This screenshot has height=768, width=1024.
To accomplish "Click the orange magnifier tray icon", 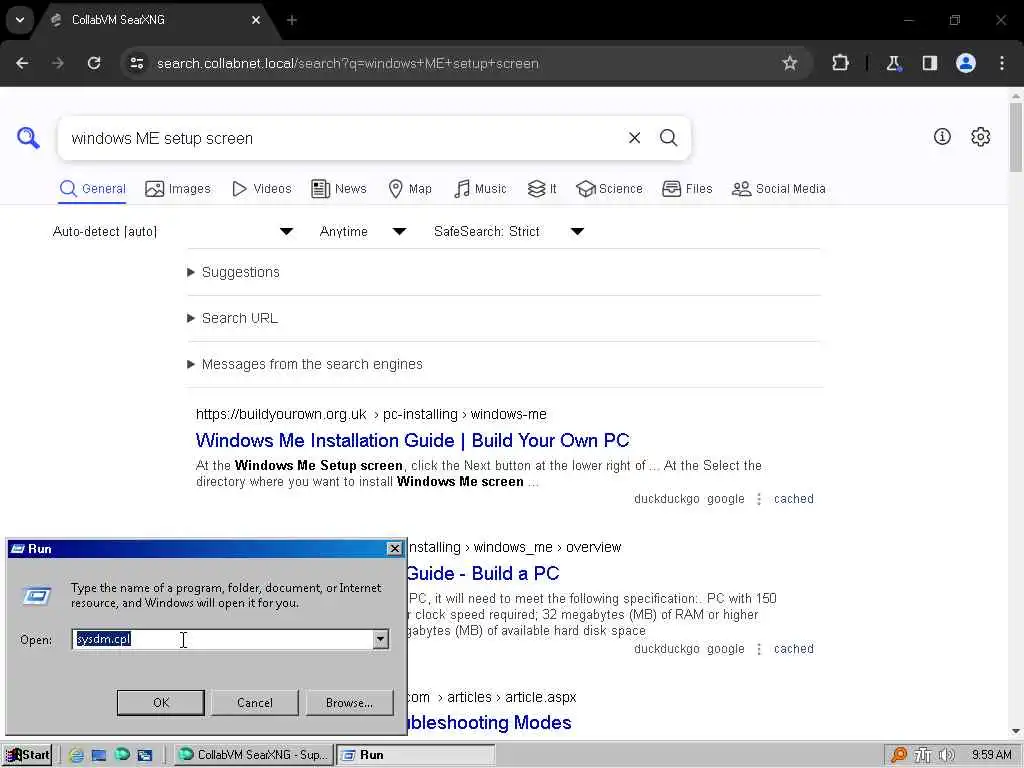I will tap(899, 755).
